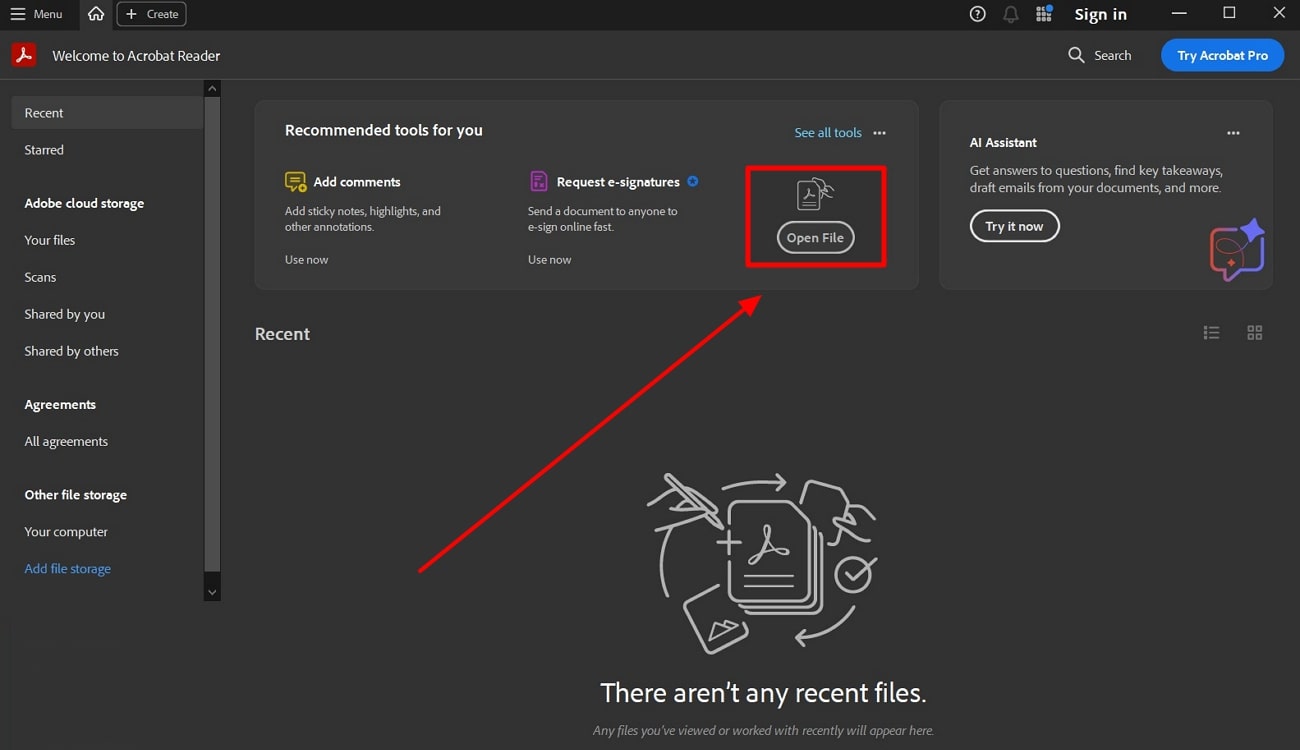Image resolution: width=1300 pixels, height=750 pixels.
Task: Click the sidebar scrollbar thumb
Action: (212, 334)
